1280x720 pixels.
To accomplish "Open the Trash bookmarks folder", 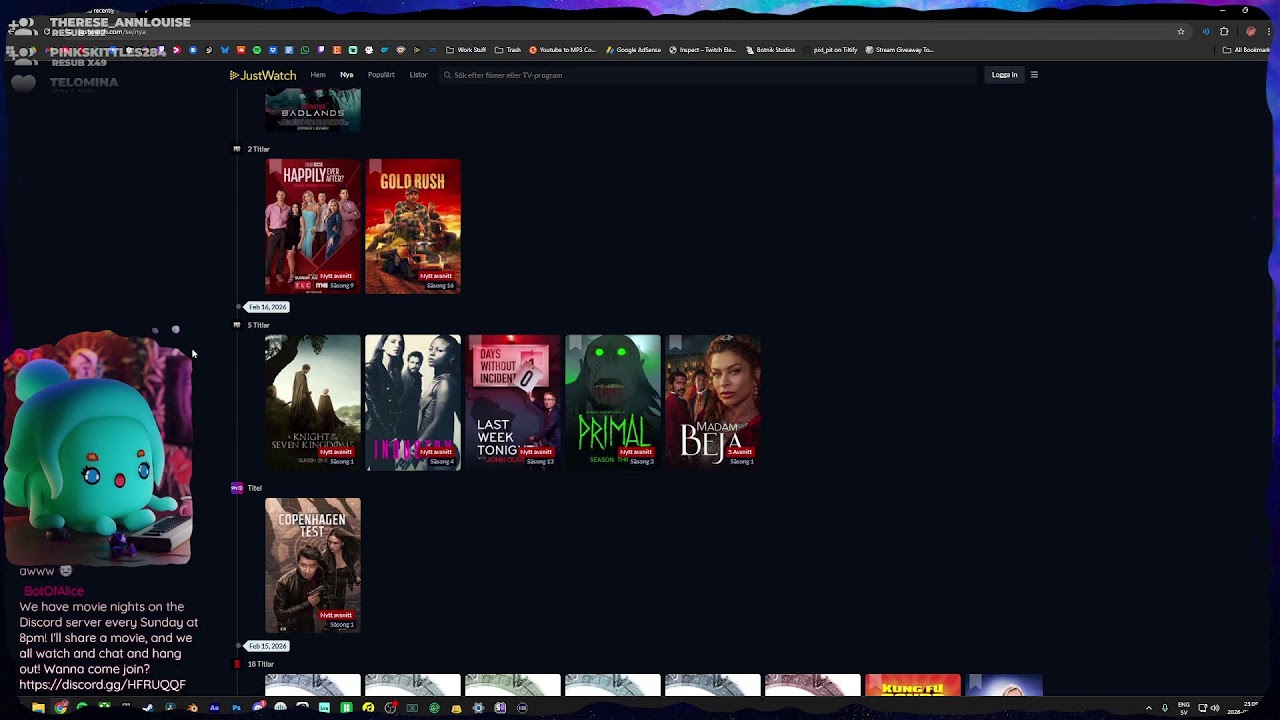I will (508, 50).
